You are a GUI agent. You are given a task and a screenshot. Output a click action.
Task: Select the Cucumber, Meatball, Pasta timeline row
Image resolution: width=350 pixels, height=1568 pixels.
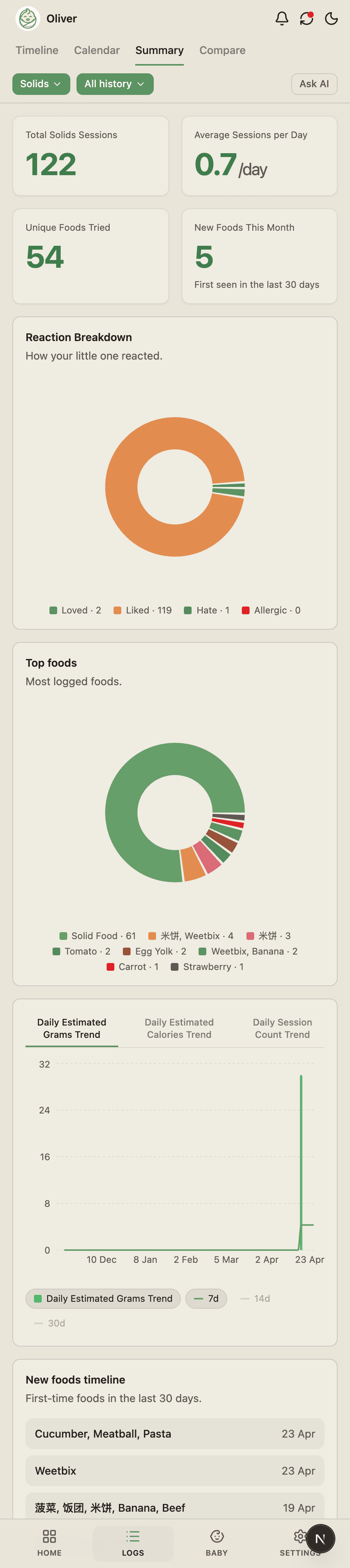click(x=174, y=1433)
